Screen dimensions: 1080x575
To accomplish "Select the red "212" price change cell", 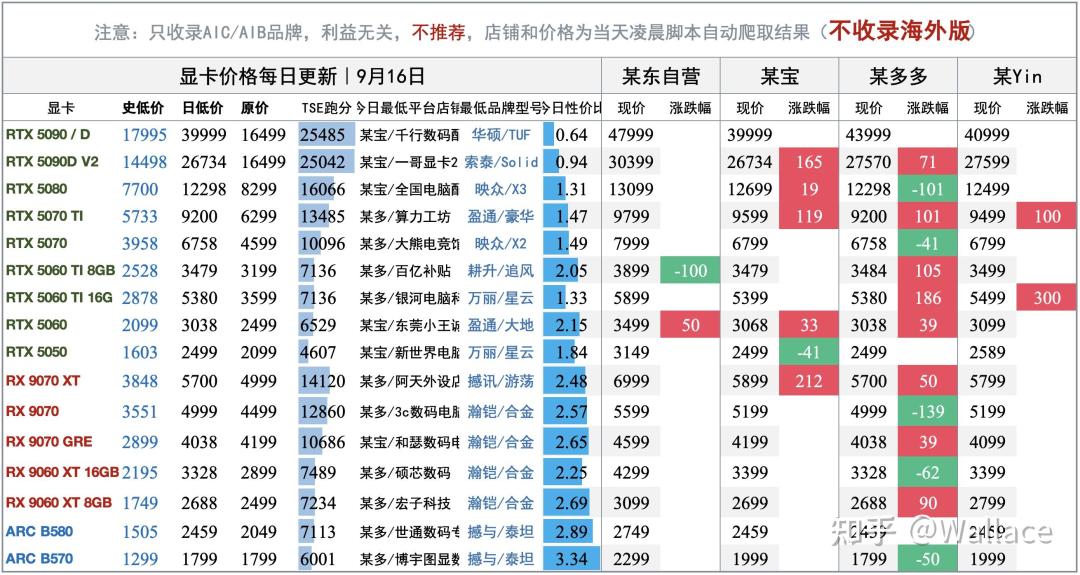I will [809, 380].
